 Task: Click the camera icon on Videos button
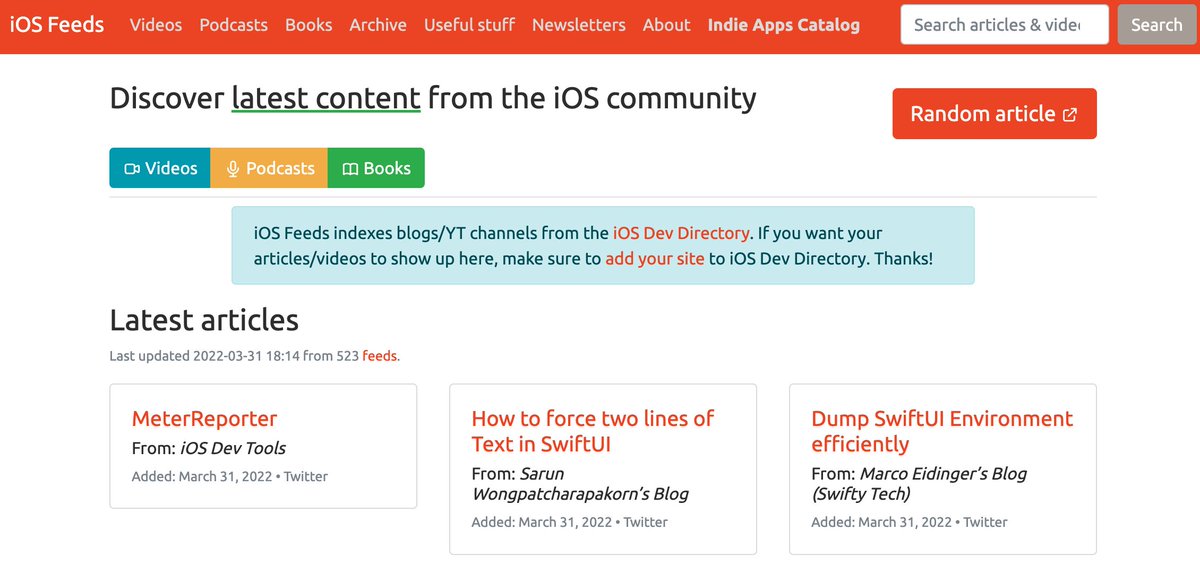(132, 169)
